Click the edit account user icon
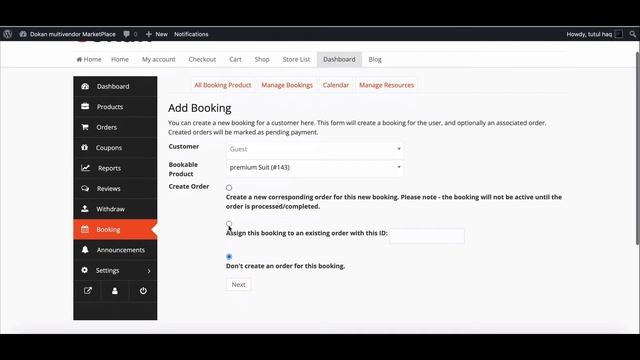This screenshot has height=360, width=640. click(x=115, y=291)
